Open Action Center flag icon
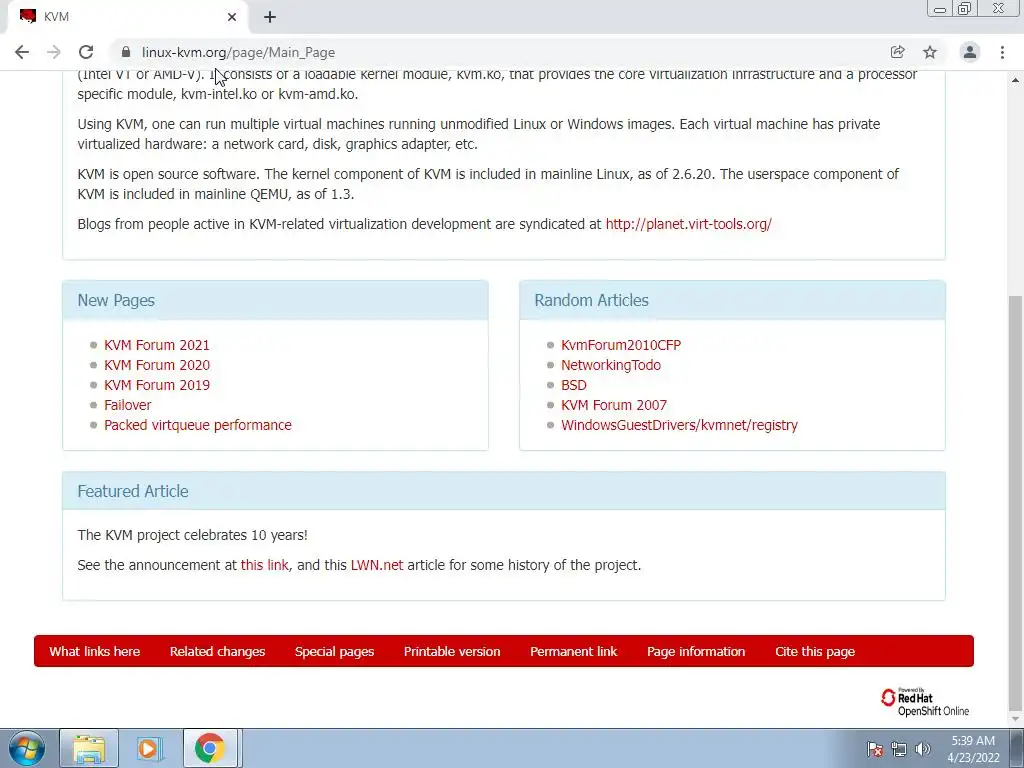1024x768 pixels. tap(875, 749)
